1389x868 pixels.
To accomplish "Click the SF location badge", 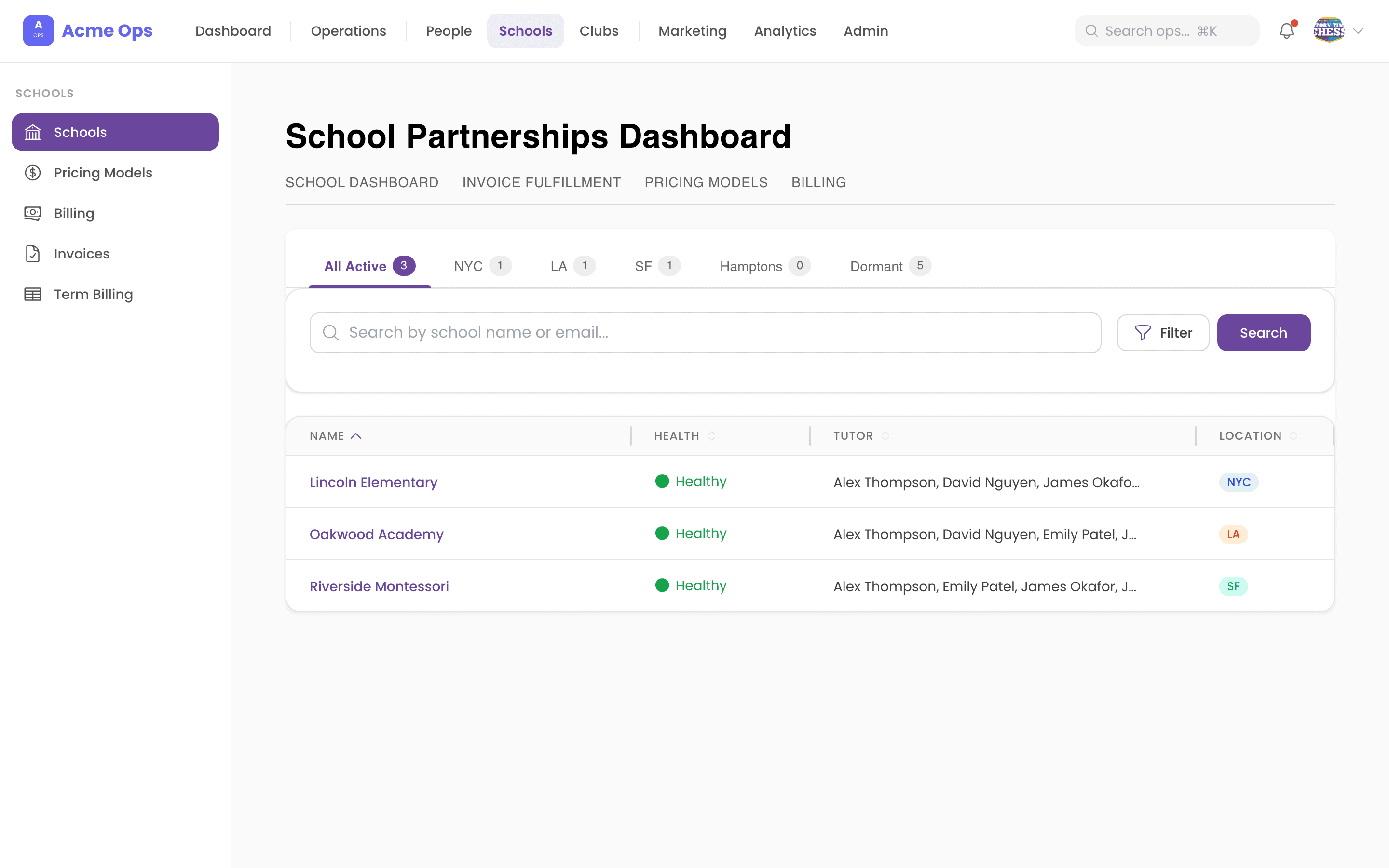I will click(1233, 586).
